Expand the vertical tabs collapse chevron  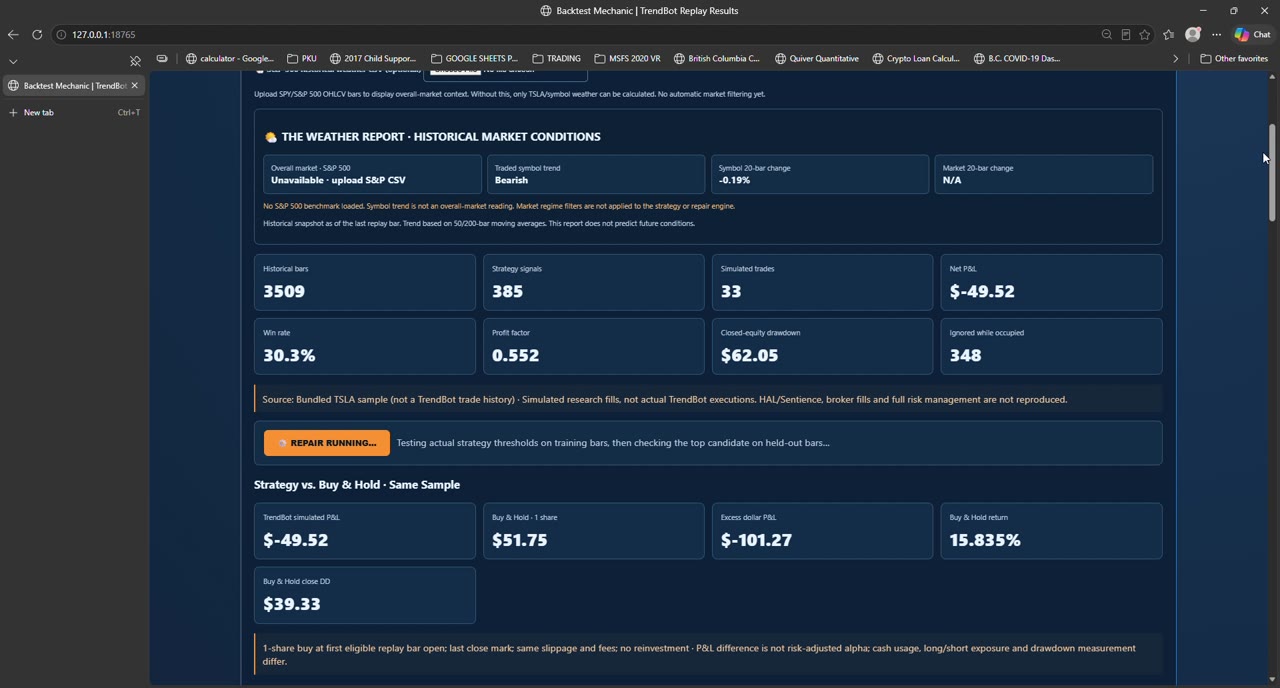point(13,61)
